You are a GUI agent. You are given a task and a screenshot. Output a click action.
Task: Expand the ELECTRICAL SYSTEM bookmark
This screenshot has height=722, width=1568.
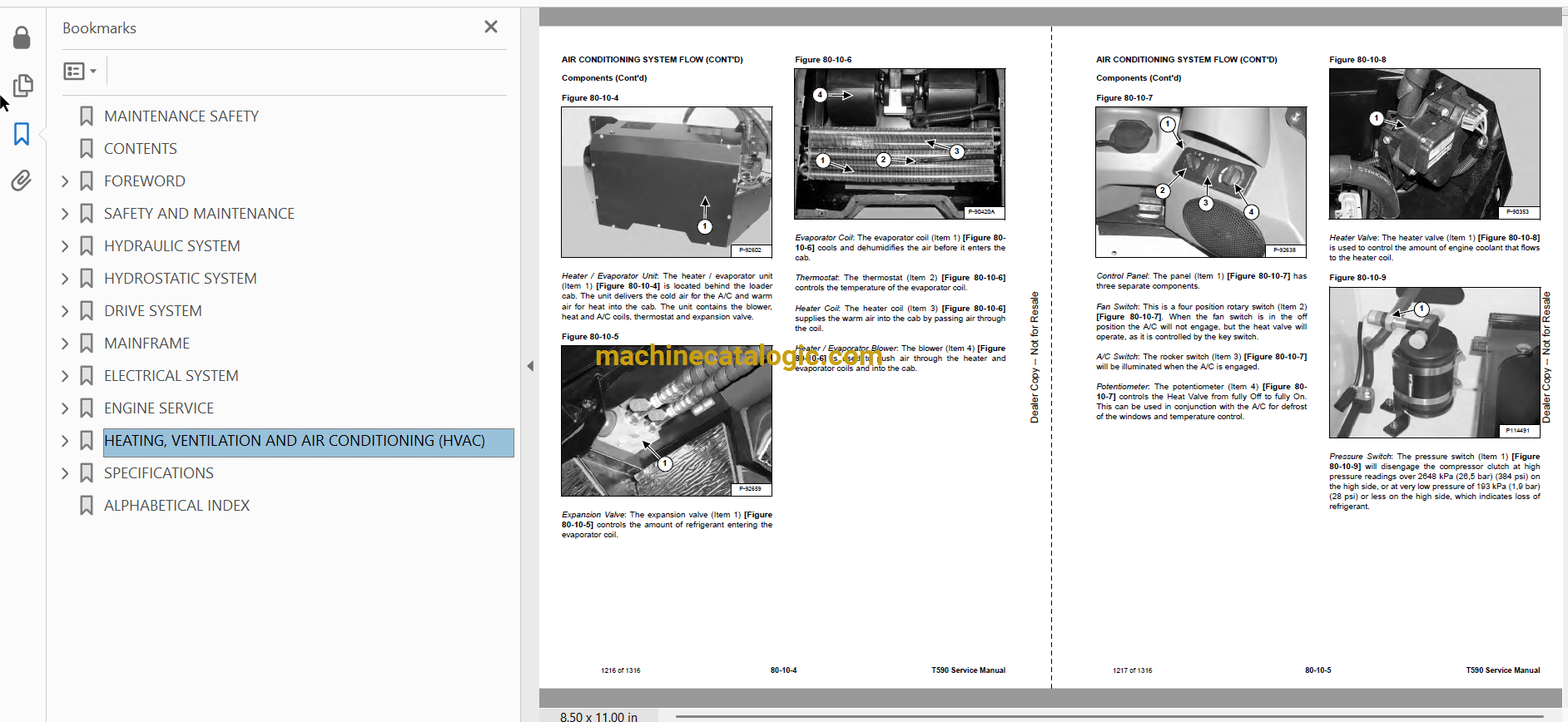(65, 375)
